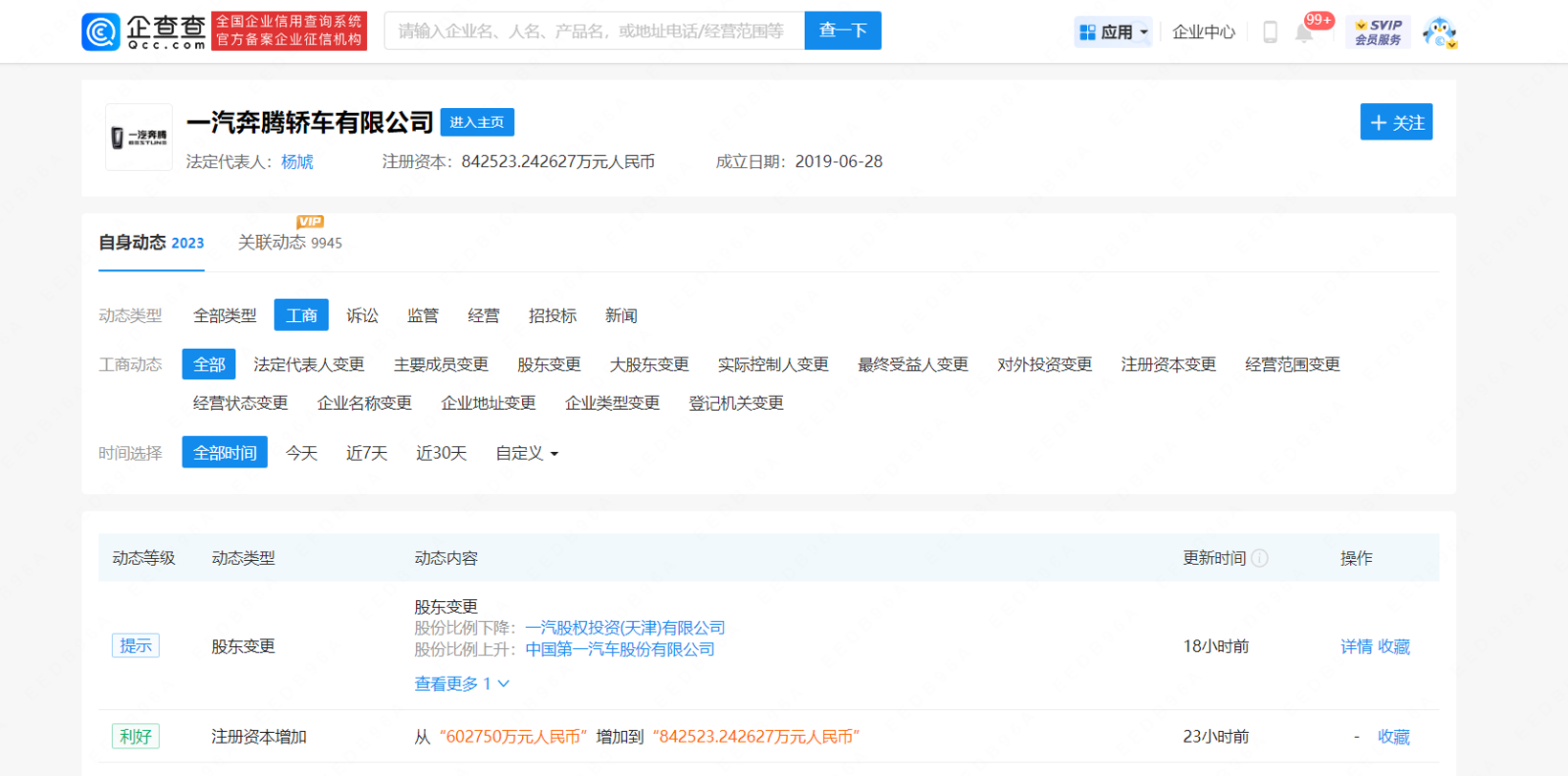This screenshot has height=776, width=1568.
Task: Click the 进入主页 button
Action: (477, 122)
